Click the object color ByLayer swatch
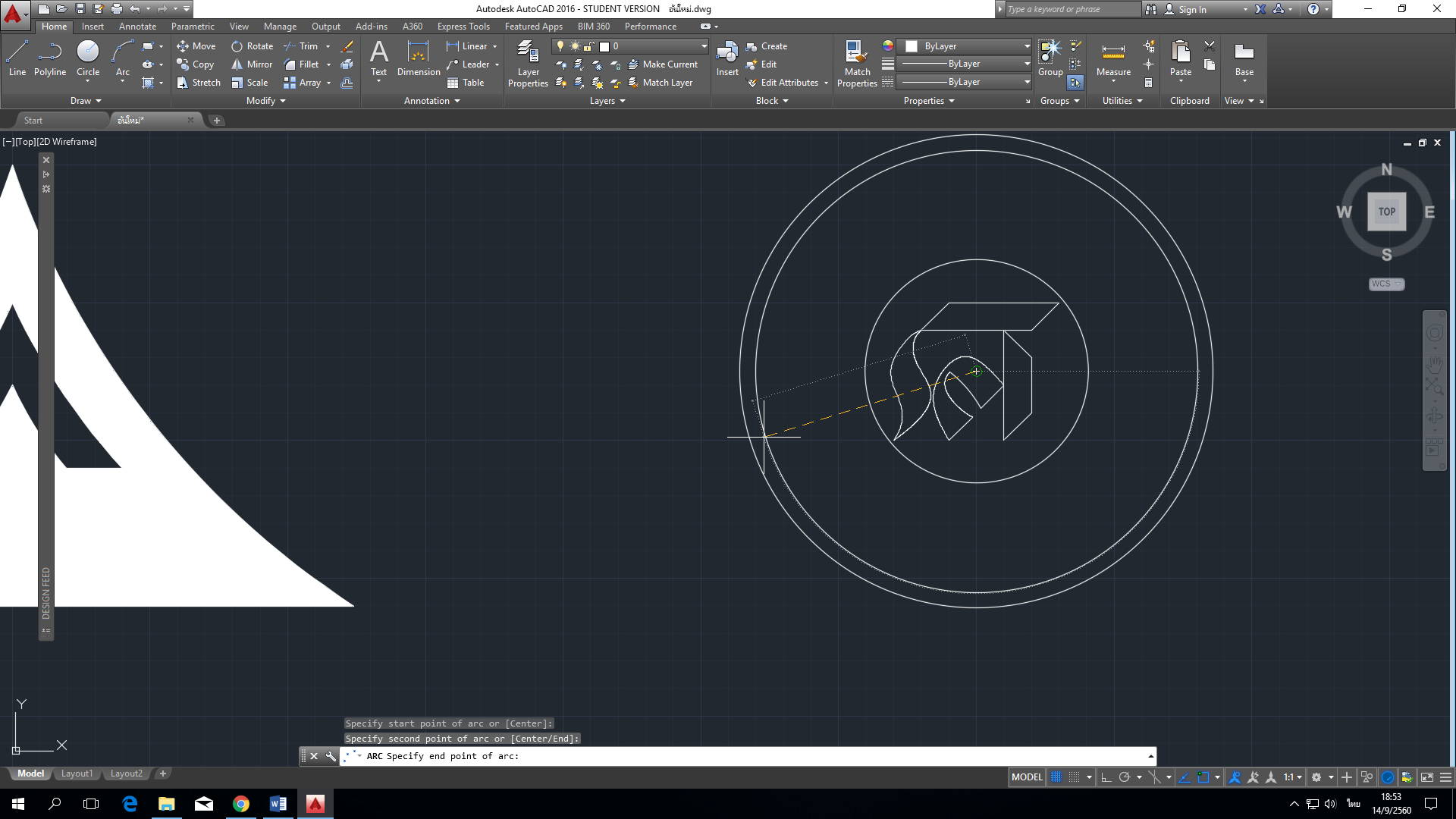Image resolution: width=1456 pixels, height=819 pixels. (912, 46)
